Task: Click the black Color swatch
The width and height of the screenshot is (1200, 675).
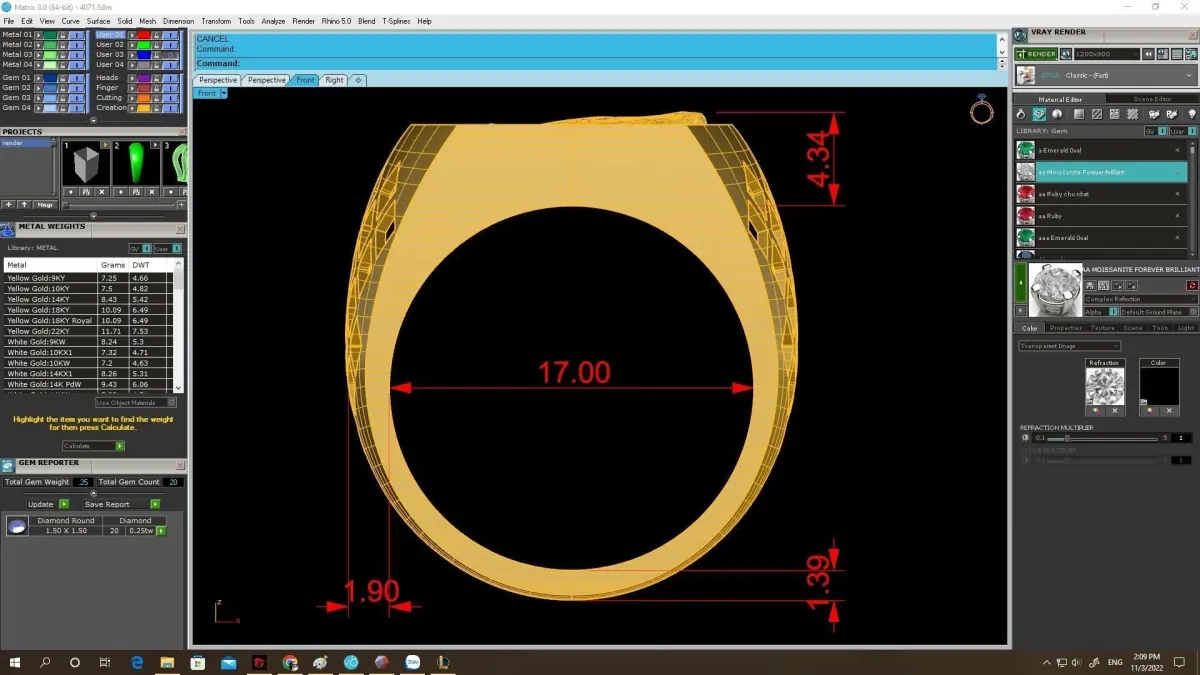Action: coord(1159,386)
